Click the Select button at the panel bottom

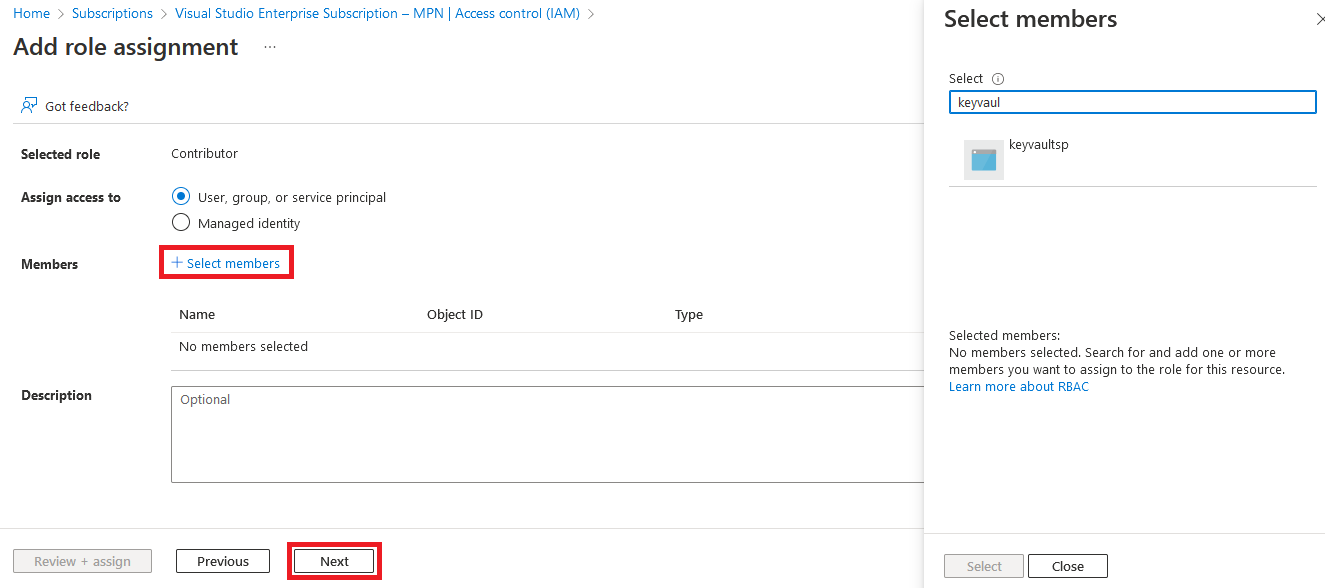[x=984, y=566]
